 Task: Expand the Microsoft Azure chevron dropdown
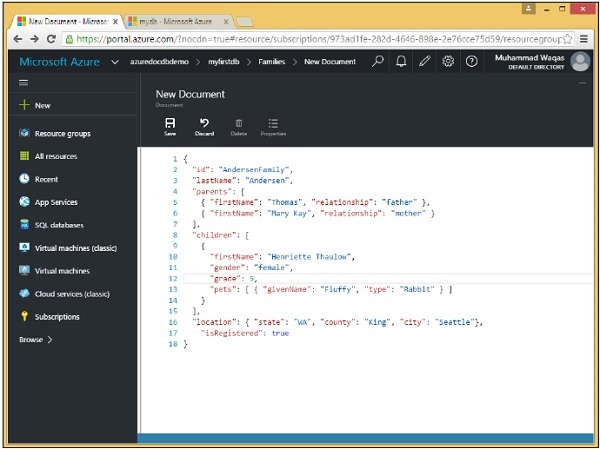115,62
